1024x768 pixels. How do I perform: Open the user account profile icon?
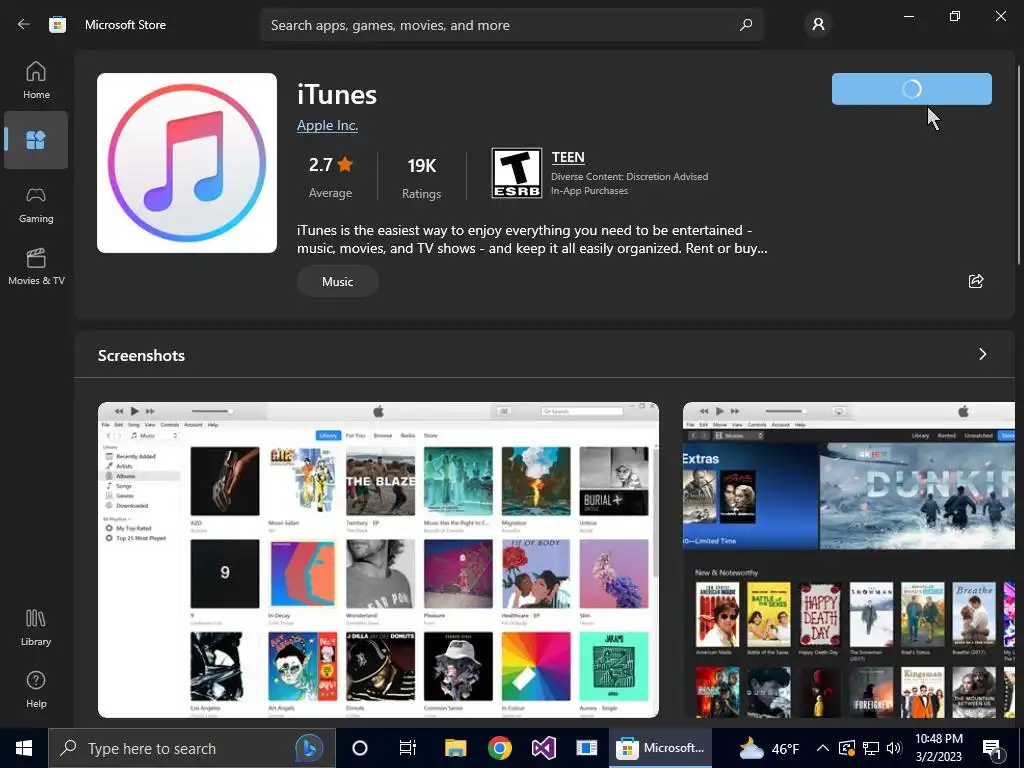click(818, 25)
